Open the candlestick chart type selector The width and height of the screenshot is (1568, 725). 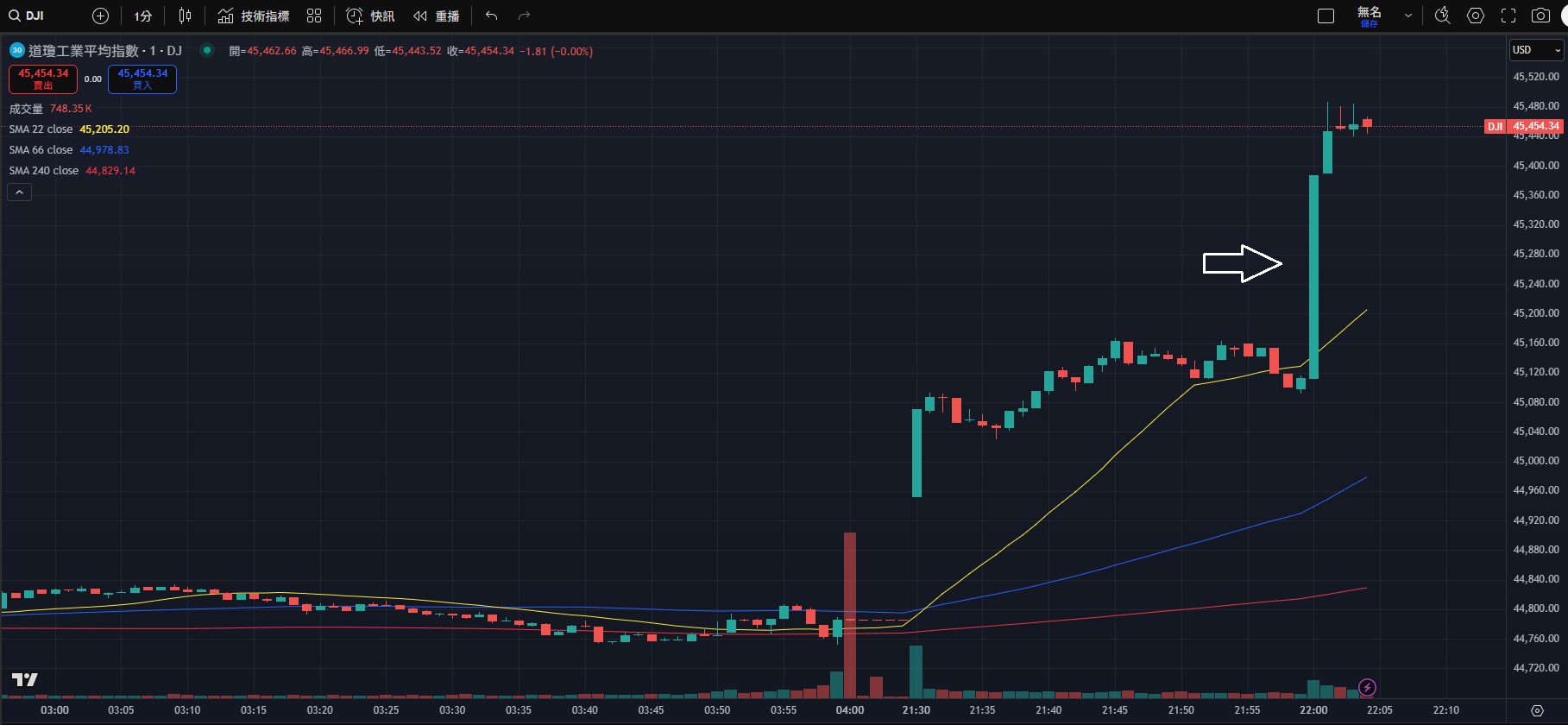tap(185, 16)
